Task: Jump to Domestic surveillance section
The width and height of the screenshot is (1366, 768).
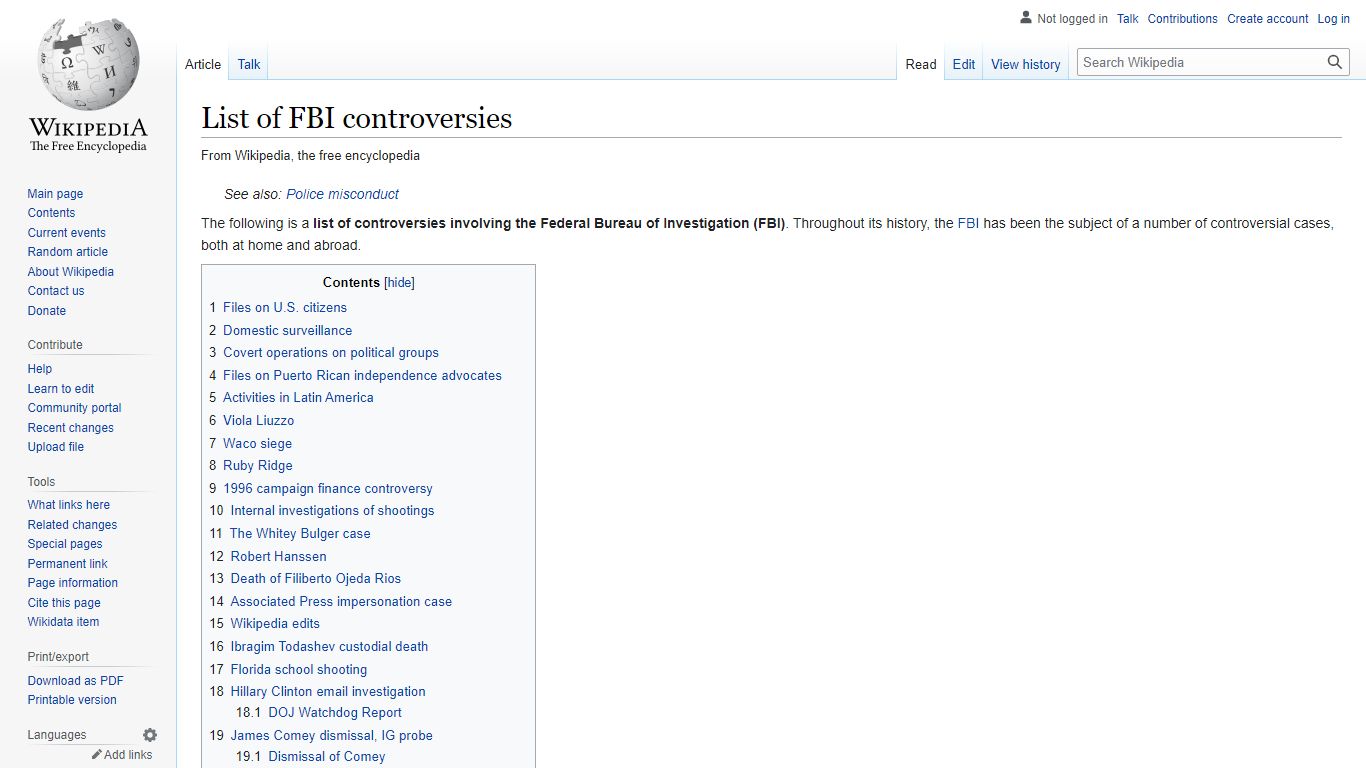Action: [x=288, y=330]
